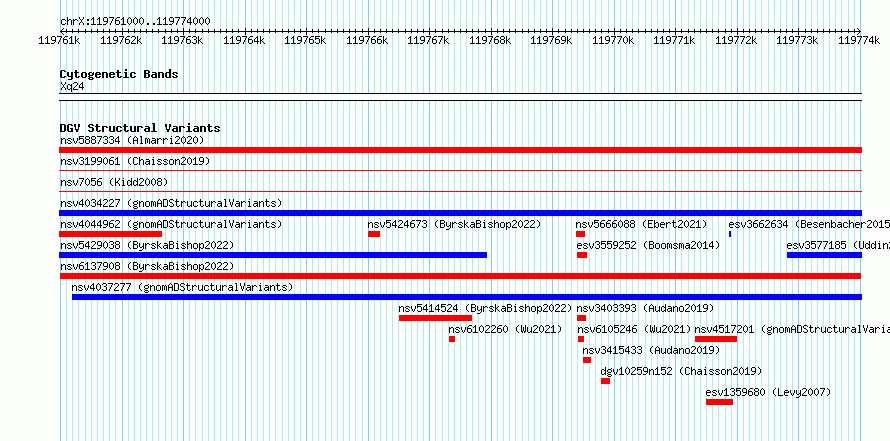890x441 pixels.
Task: Open nsv5424673 (ByrskaBishop2022) label
Action: 455,224
